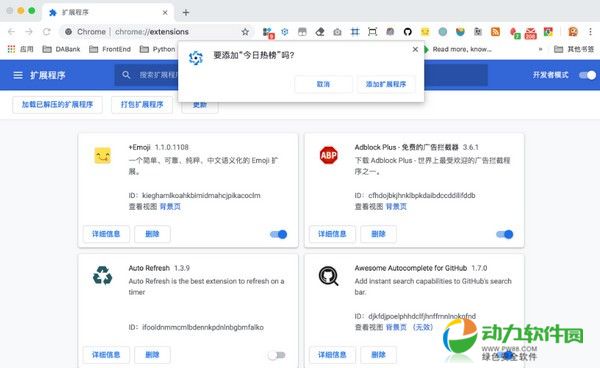Click 删除 on the Awesome Autocomplete card
The height and width of the screenshot is (368, 600).
tap(378, 355)
